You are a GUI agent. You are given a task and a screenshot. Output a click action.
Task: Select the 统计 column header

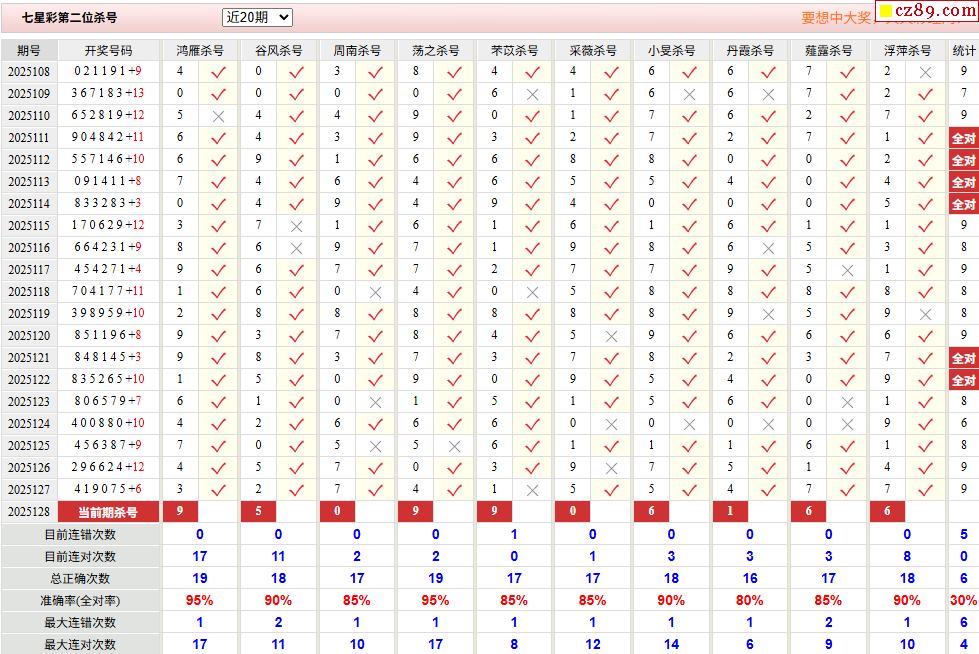click(963, 50)
